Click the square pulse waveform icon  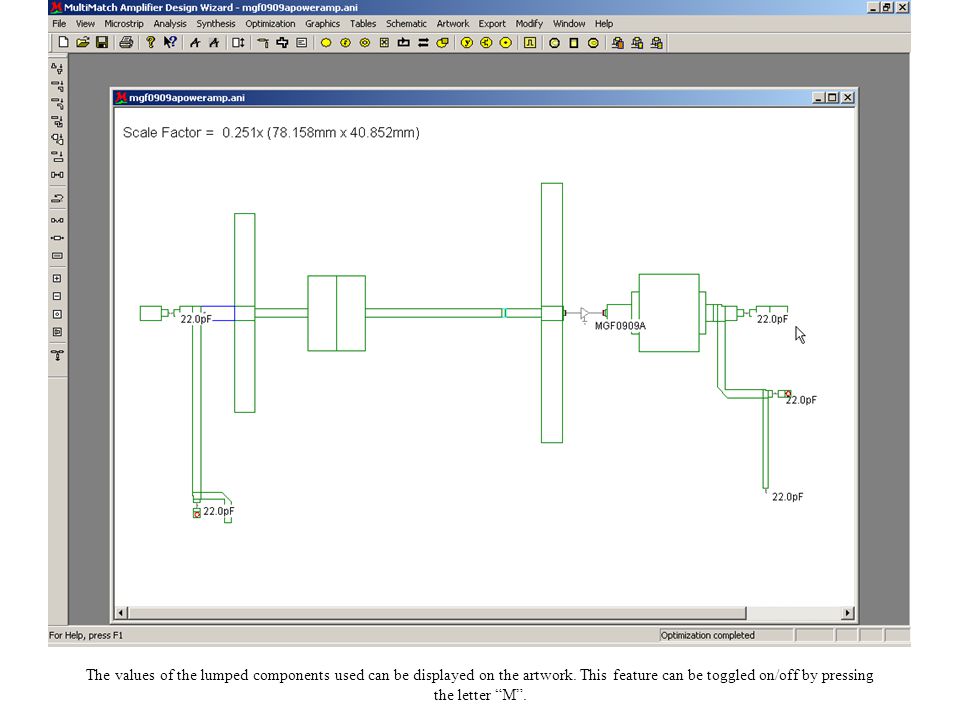[530, 43]
